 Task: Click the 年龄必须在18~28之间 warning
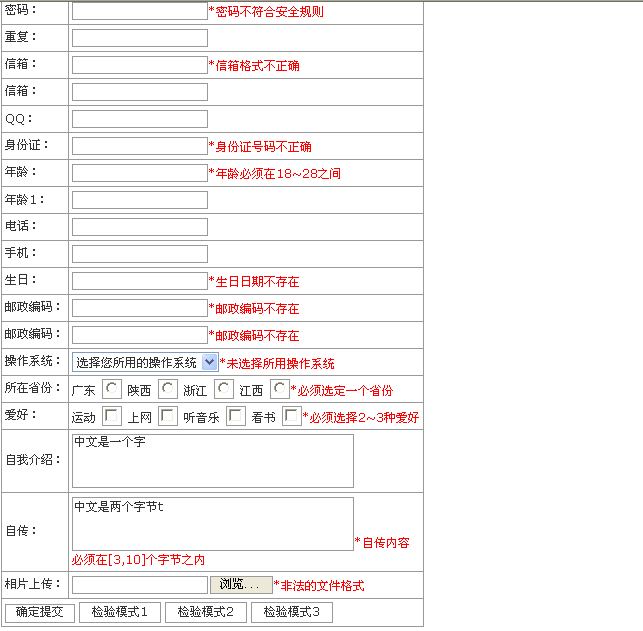click(x=275, y=173)
